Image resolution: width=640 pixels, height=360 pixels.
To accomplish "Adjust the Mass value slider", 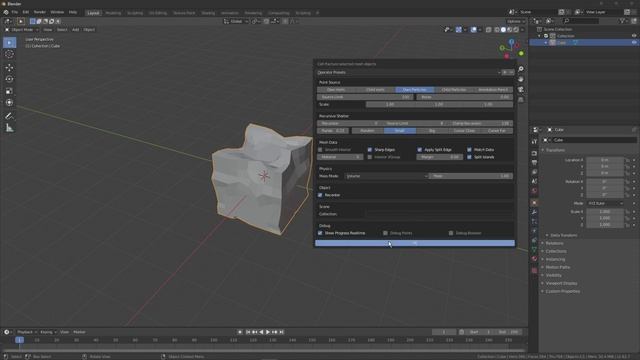I will click(x=471, y=176).
